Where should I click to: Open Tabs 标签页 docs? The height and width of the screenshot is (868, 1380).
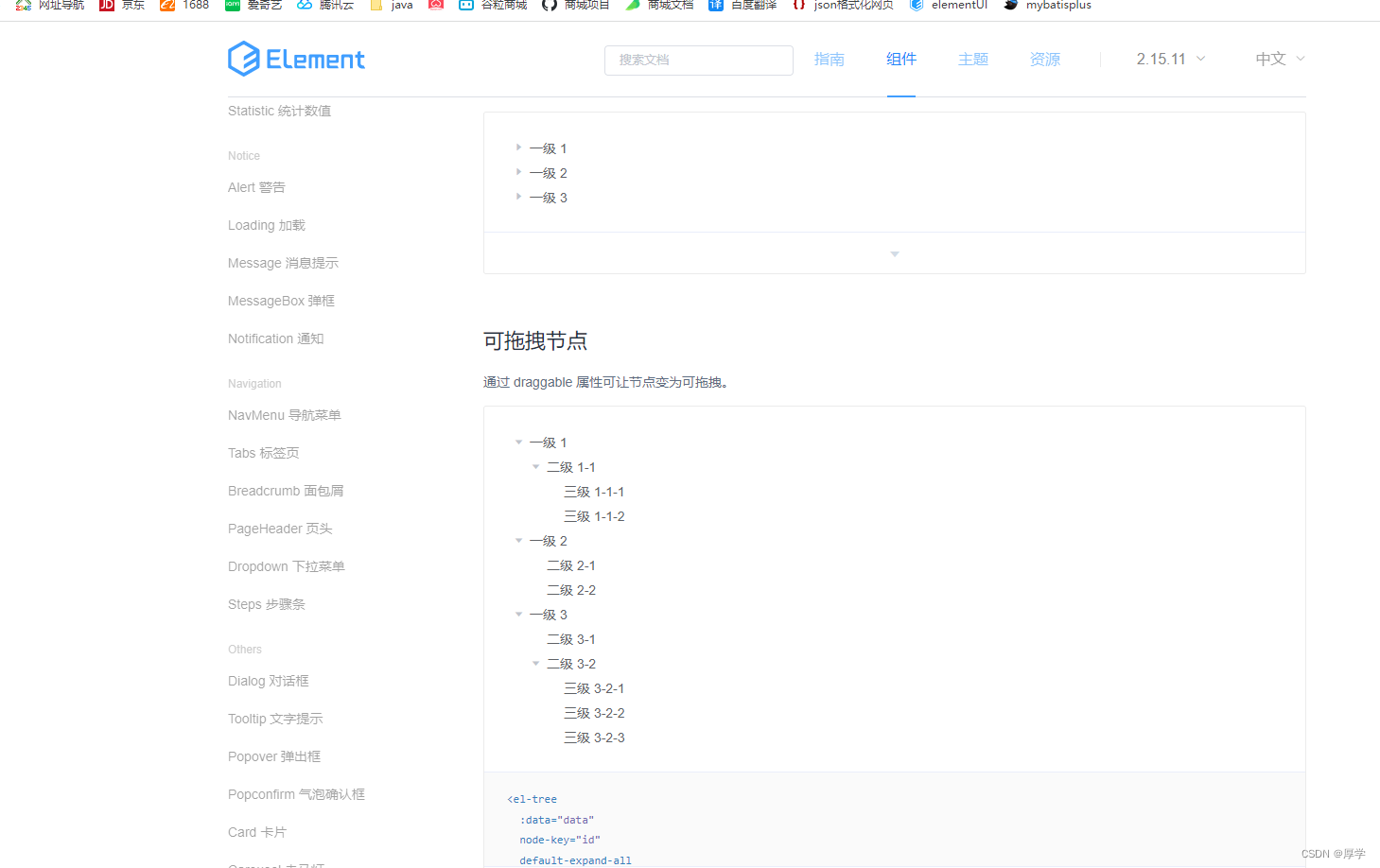[x=264, y=453]
